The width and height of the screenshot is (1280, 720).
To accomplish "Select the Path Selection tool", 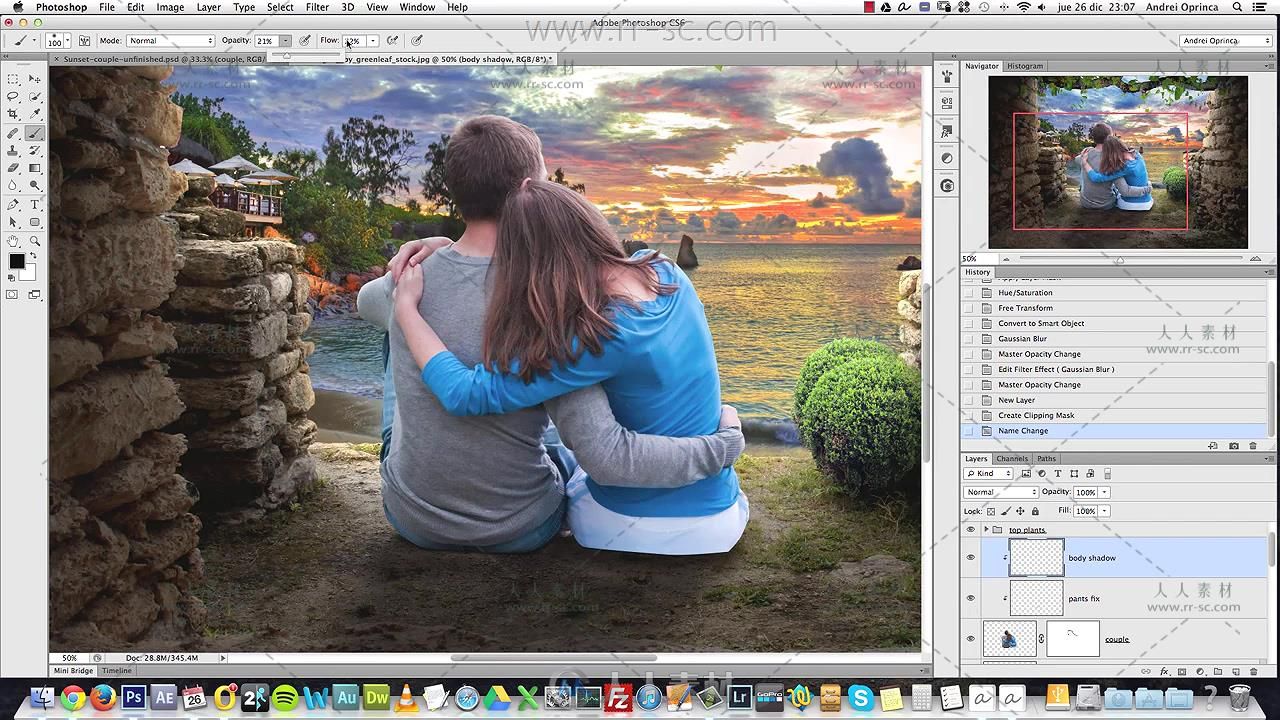I will click(x=13, y=221).
